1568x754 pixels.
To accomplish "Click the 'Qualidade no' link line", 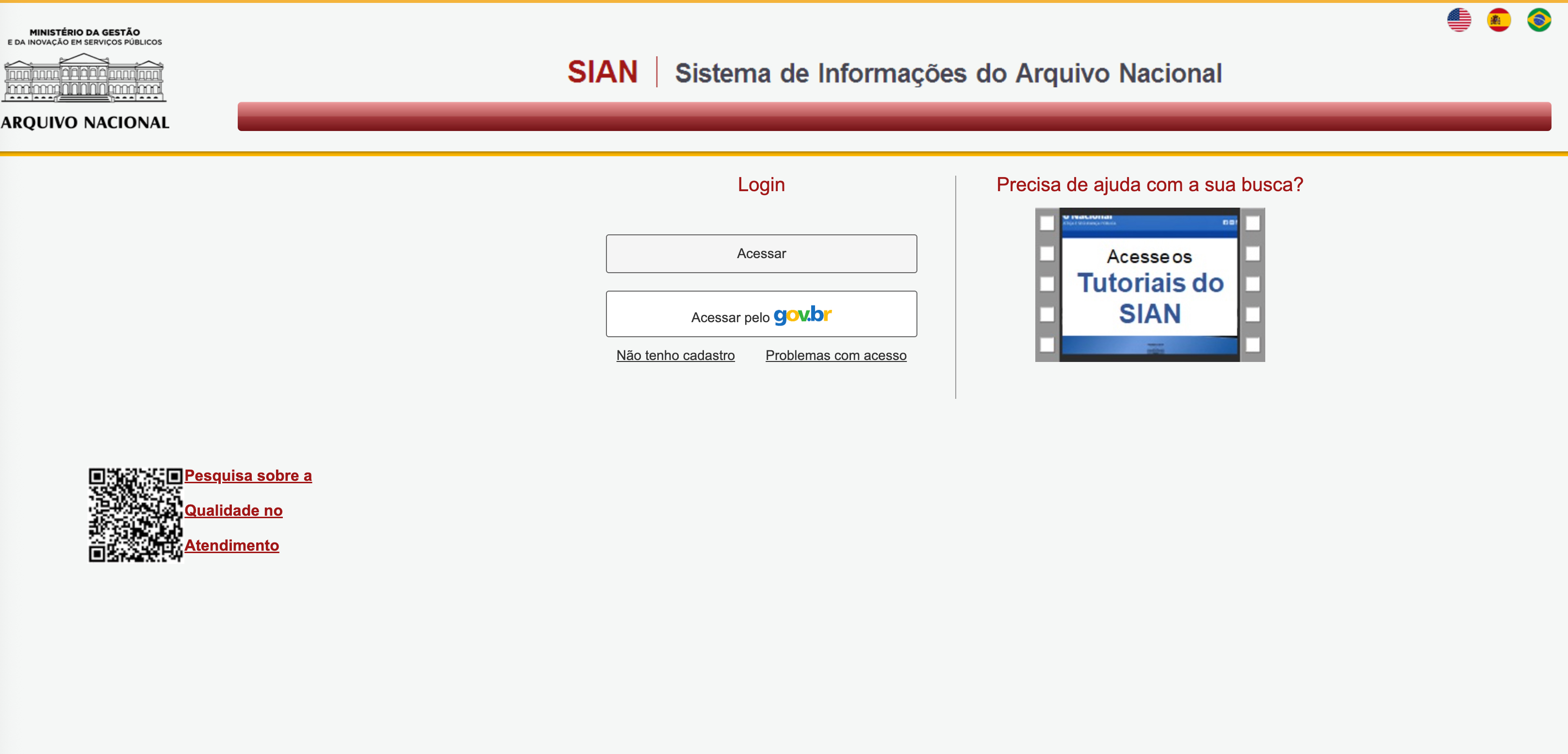I will [233, 510].
